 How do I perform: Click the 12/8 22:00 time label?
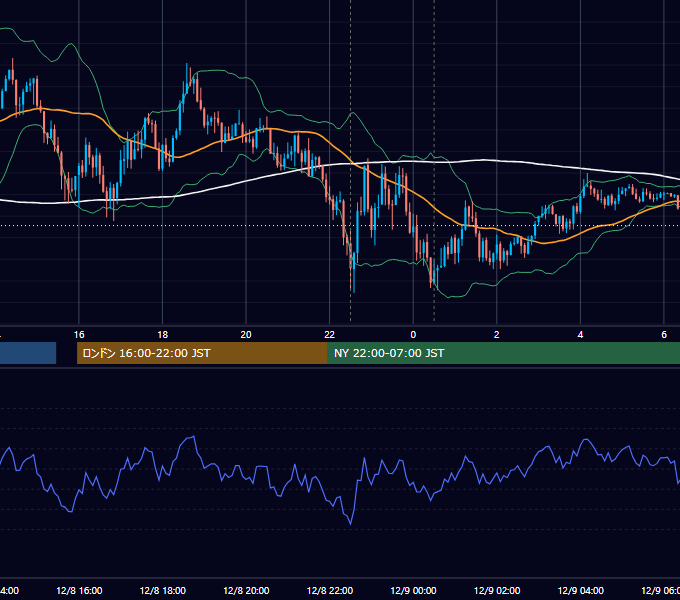tap(330, 590)
